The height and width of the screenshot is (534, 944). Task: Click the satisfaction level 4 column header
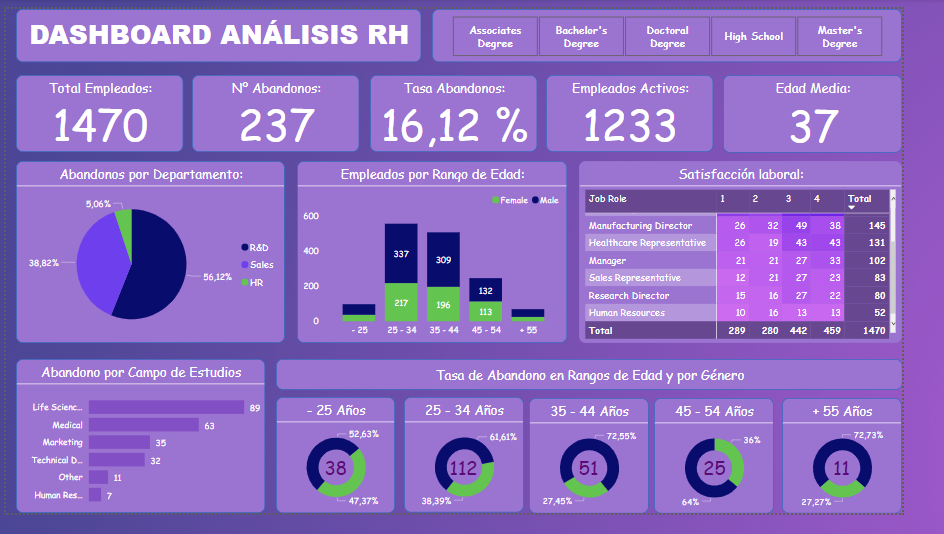[x=816, y=199]
